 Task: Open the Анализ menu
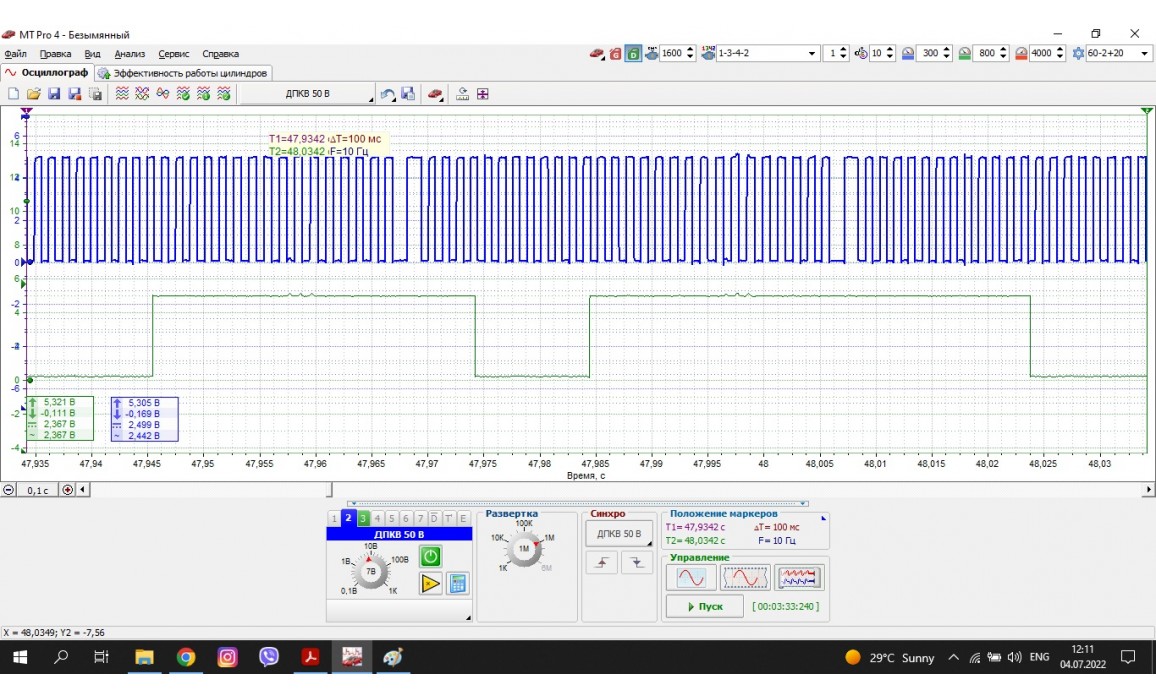tap(130, 54)
